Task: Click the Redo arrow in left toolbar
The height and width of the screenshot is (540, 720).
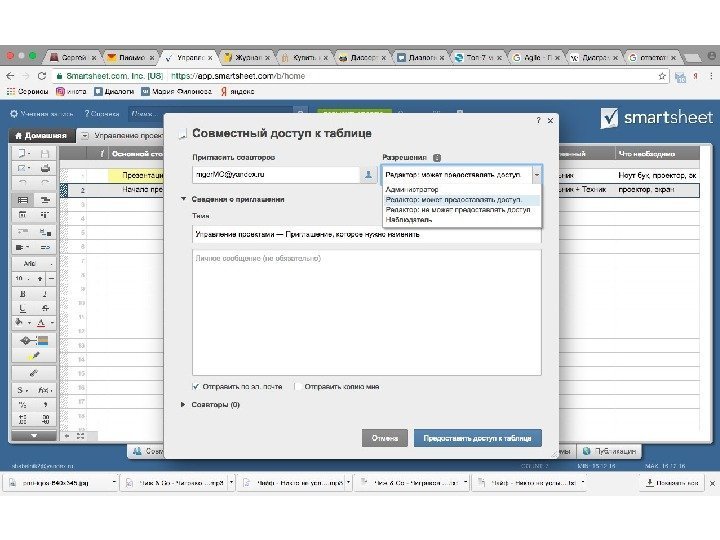Action: 45,183
